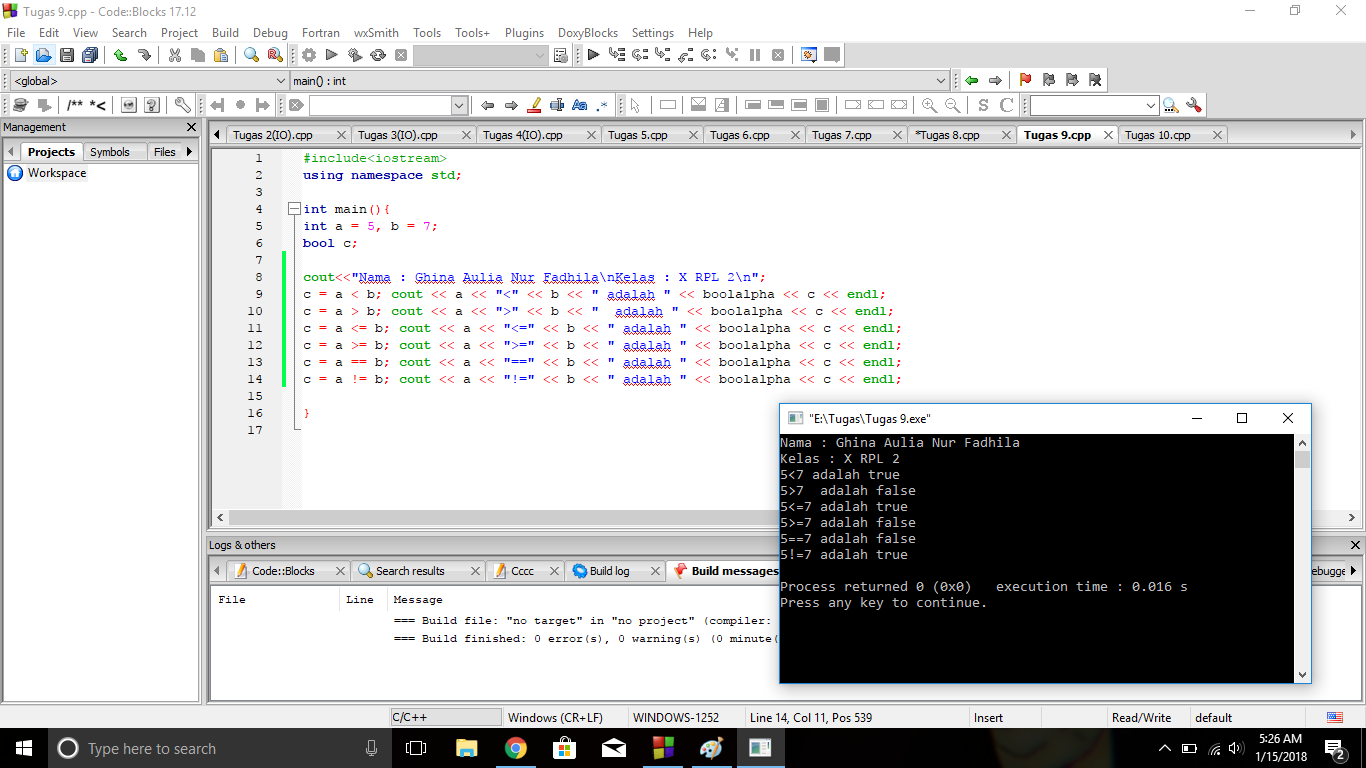Open Replace with the red R magnifier icon

tap(274, 56)
